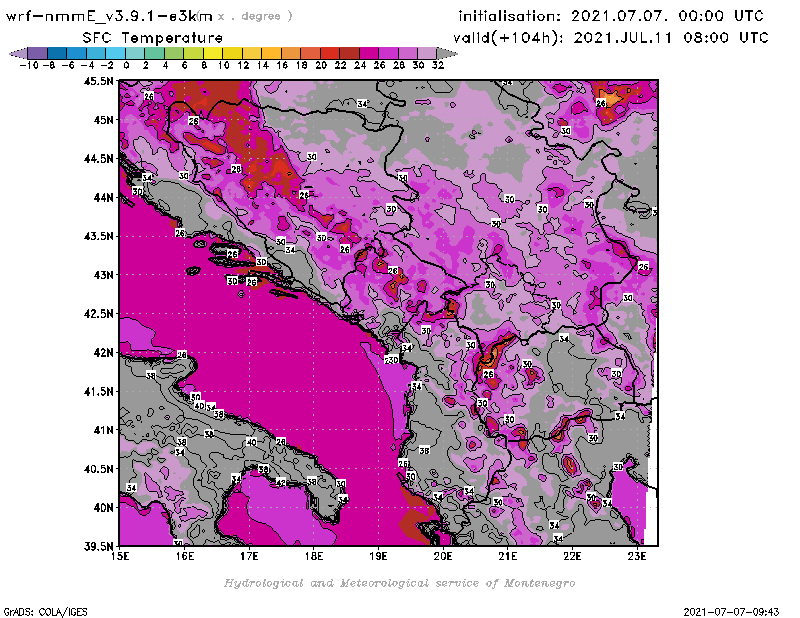Click the gray arrow above 32 on the color bar

446,53
